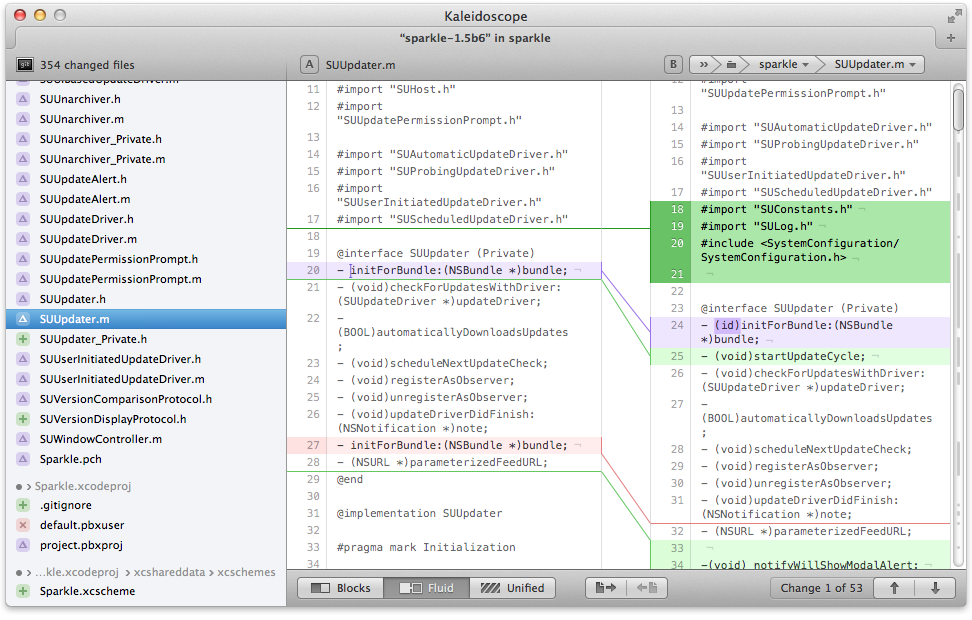Image resolution: width=972 pixels, height=620 pixels.
Task: Click the added icon next to SUUpdater_Private.h
Action: [23, 339]
